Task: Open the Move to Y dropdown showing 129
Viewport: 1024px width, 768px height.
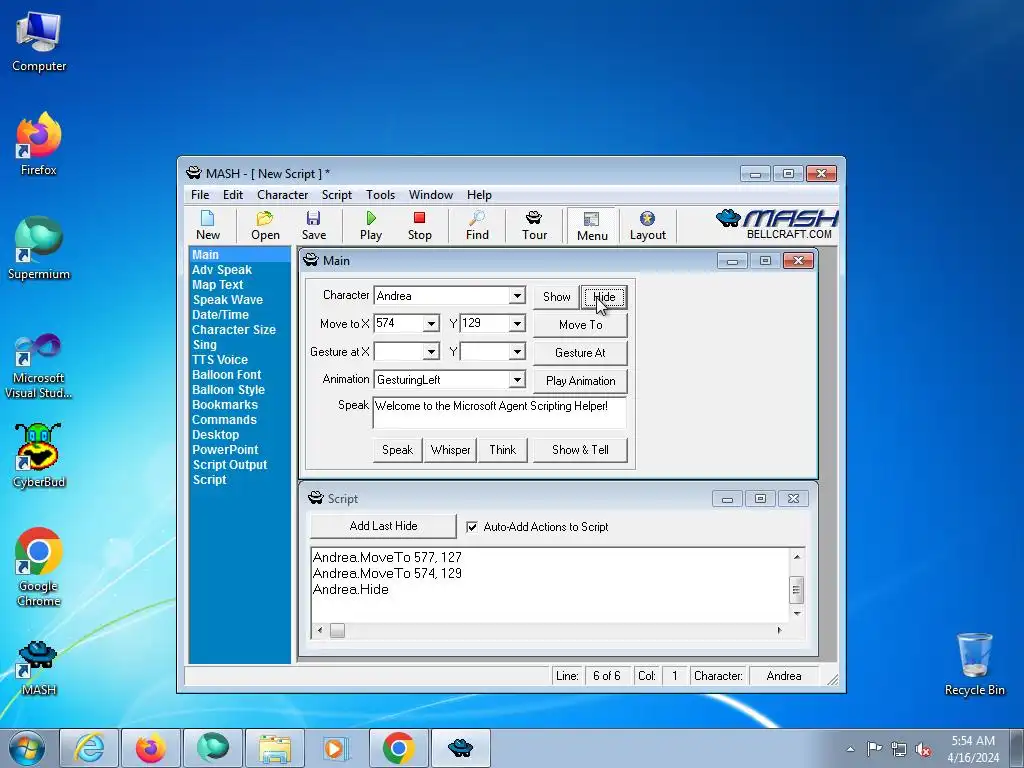Action: (x=517, y=324)
